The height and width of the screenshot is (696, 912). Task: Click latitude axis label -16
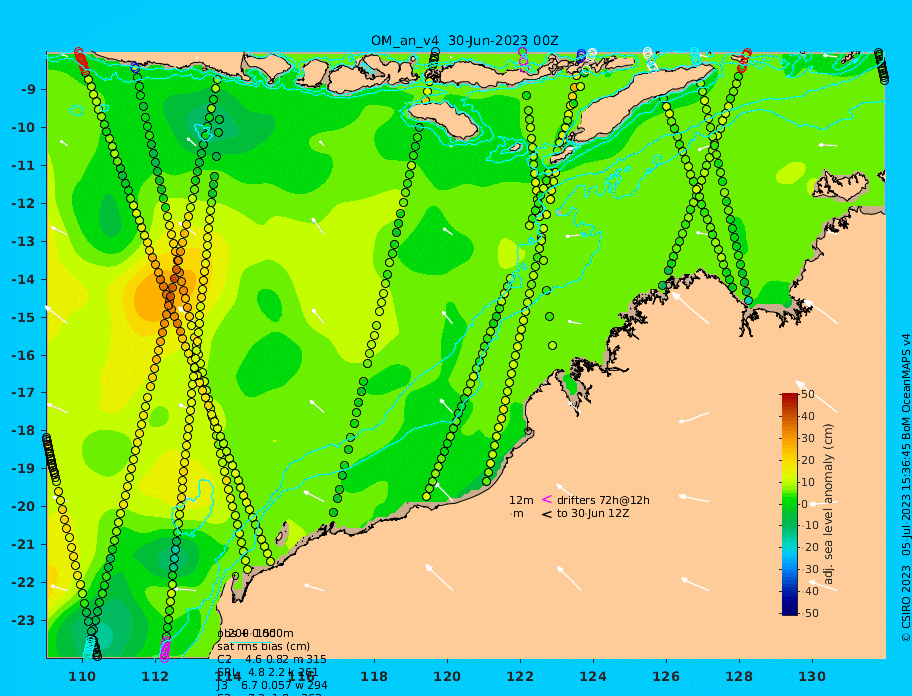tap(23, 355)
